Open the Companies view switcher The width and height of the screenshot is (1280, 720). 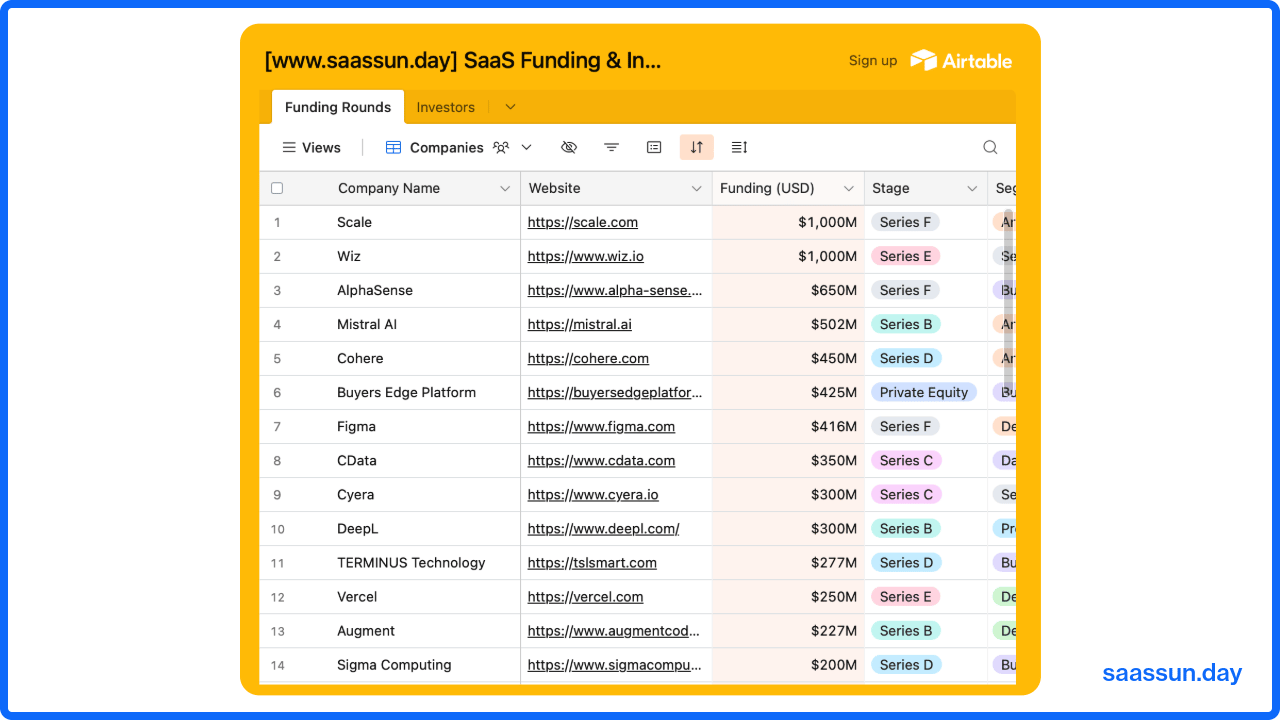(x=459, y=147)
